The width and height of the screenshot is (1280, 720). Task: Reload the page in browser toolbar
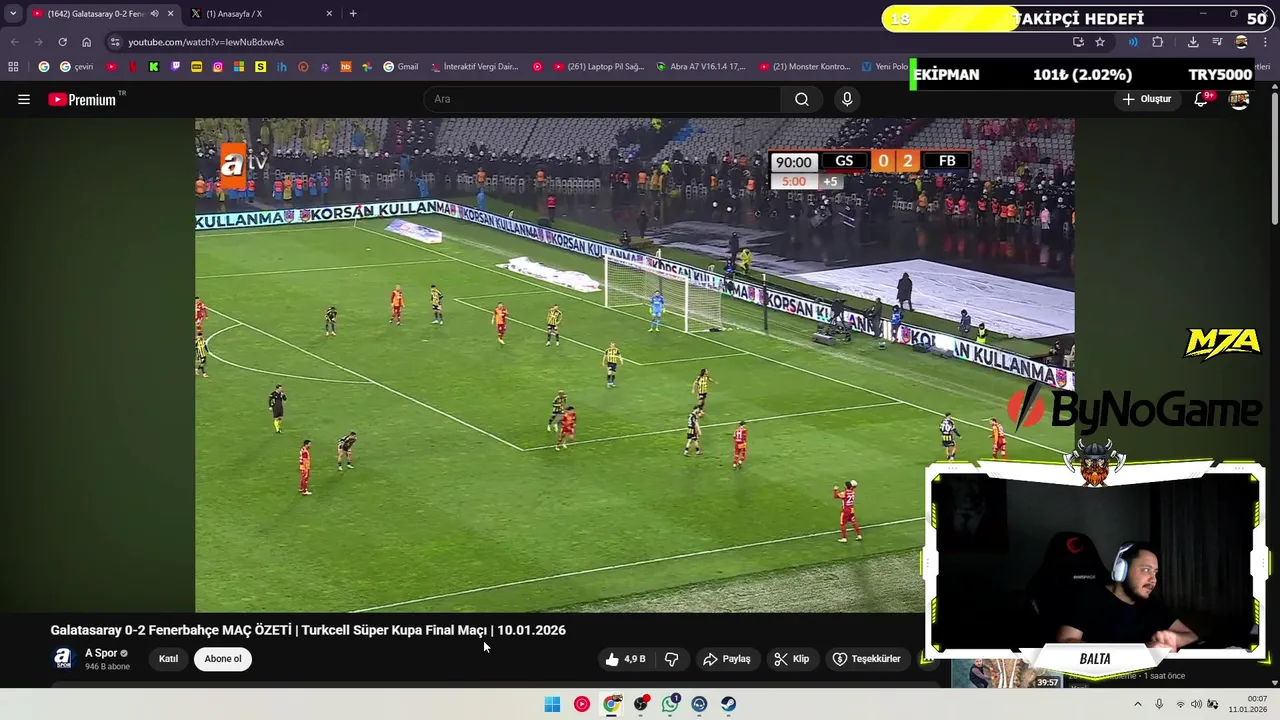pos(62,42)
